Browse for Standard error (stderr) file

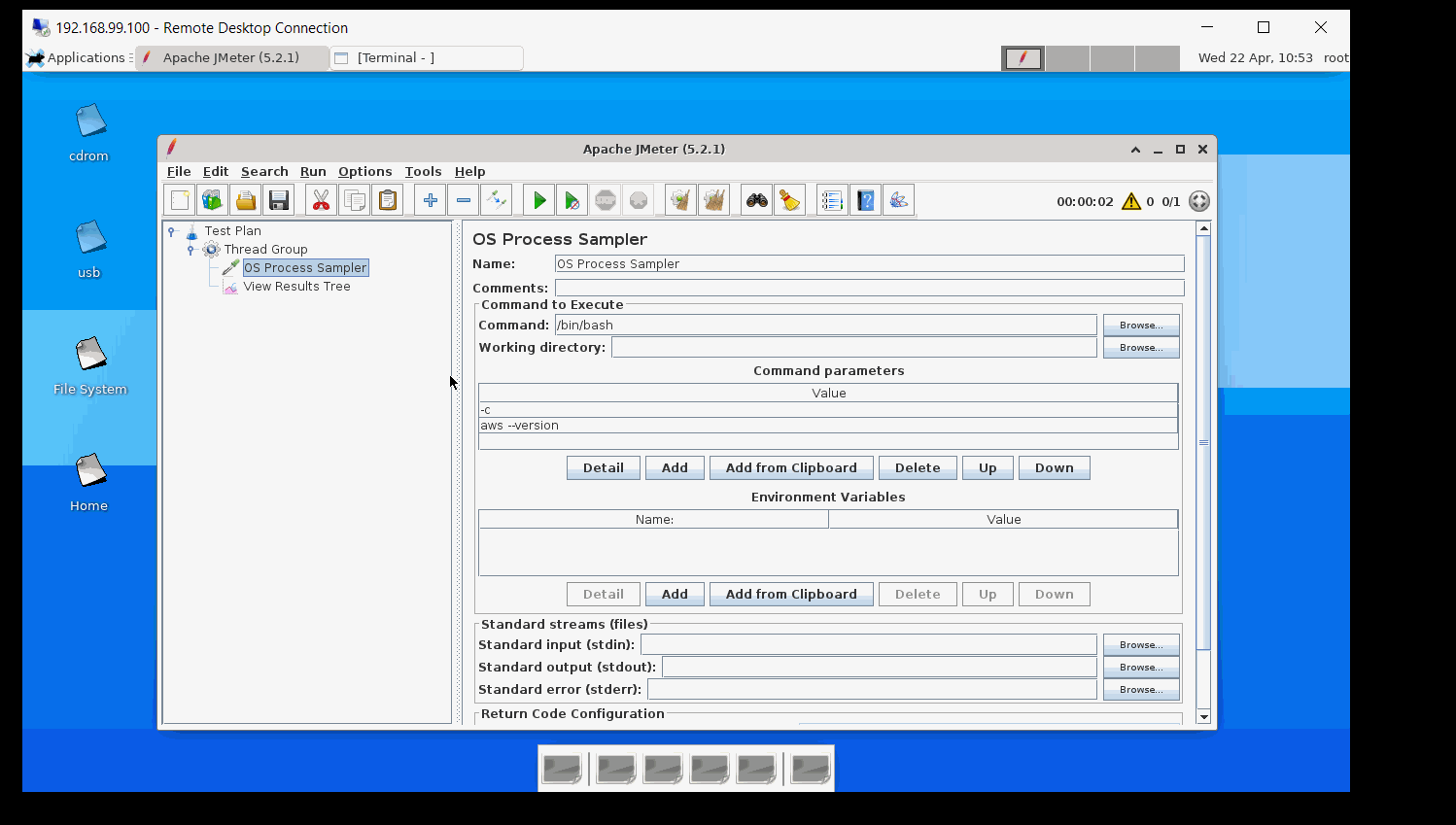(x=1141, y=689)
